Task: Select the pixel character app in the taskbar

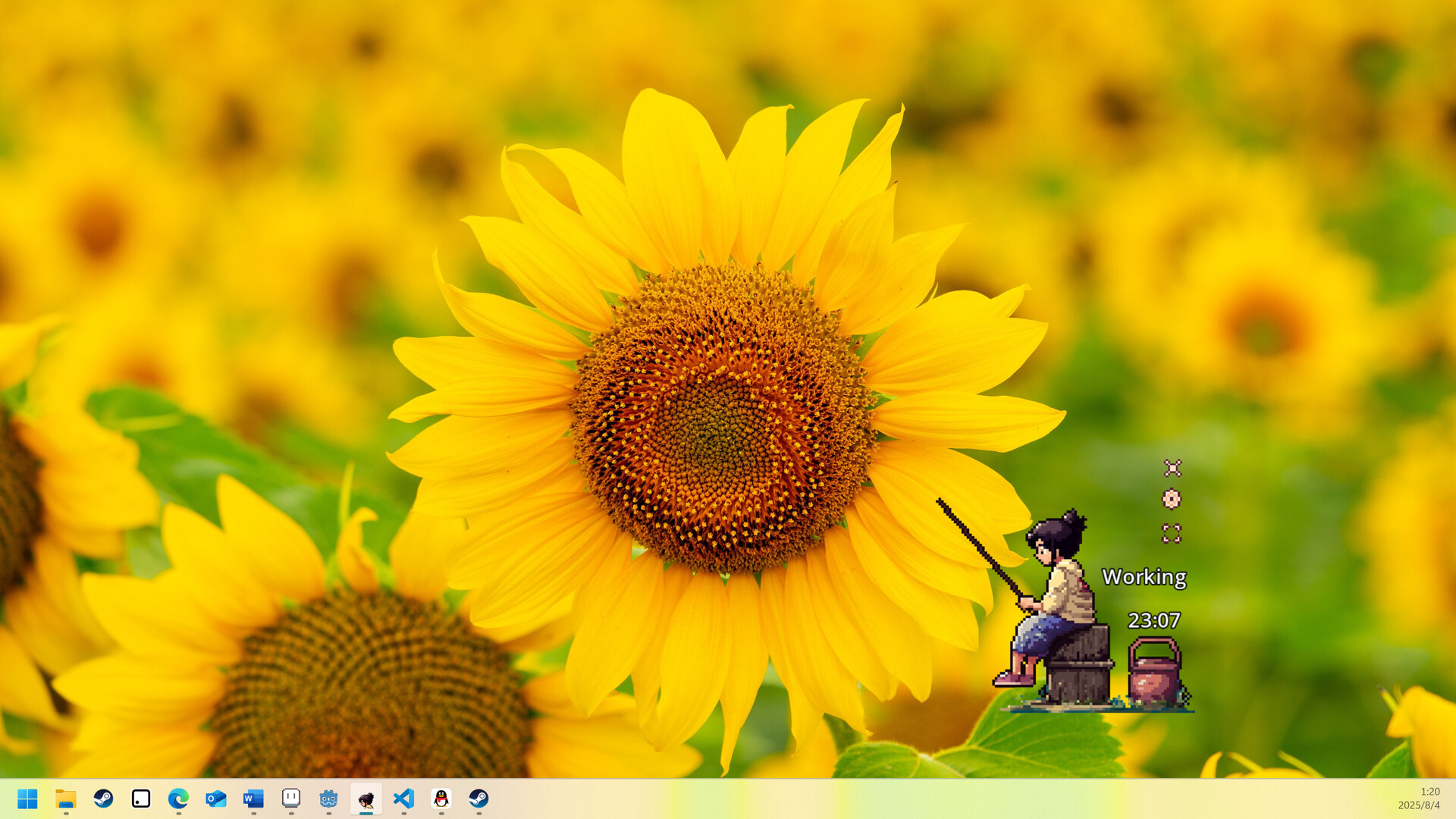Action: click(x=366, y=799)
